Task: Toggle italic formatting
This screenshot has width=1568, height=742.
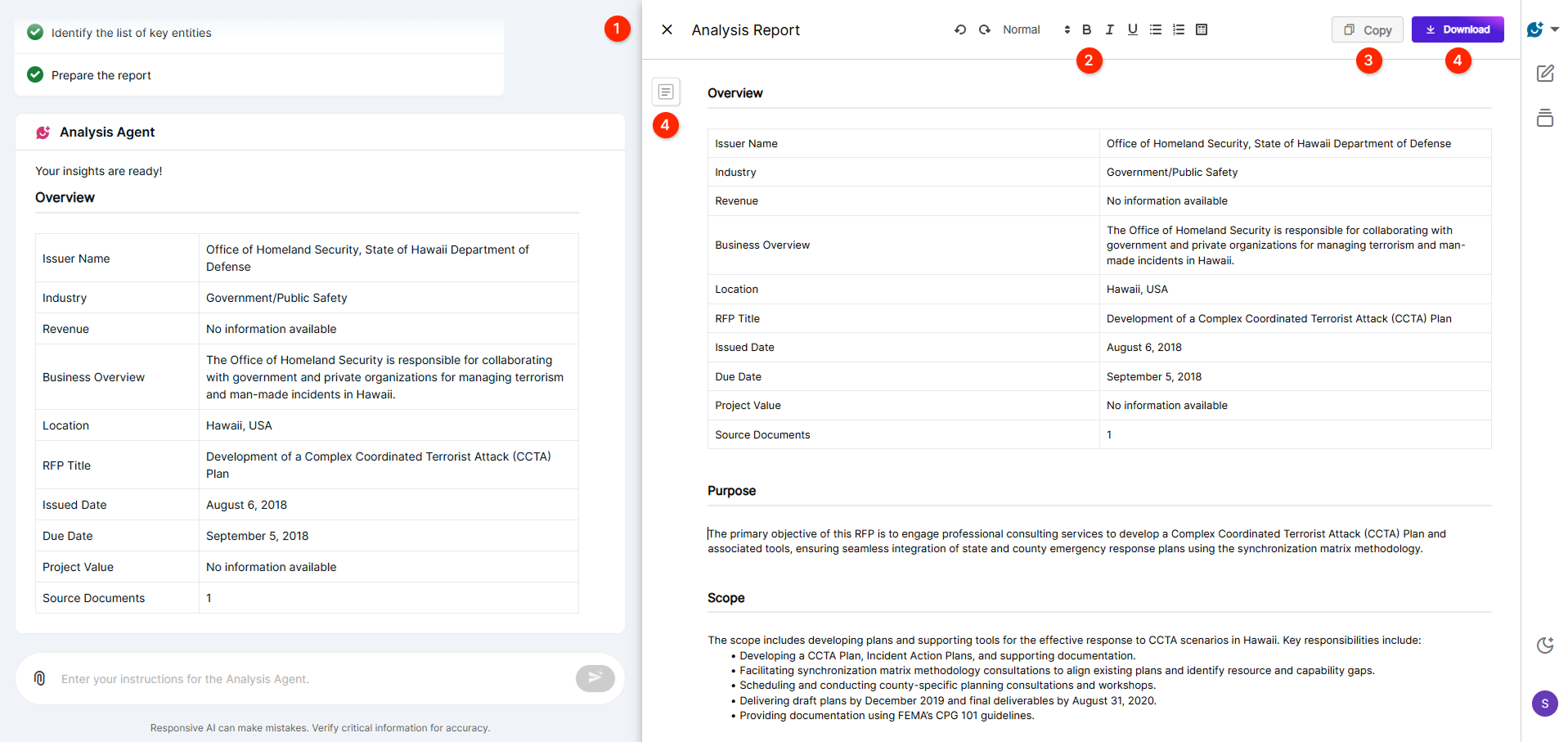Action: click(x=1109, y=29)
